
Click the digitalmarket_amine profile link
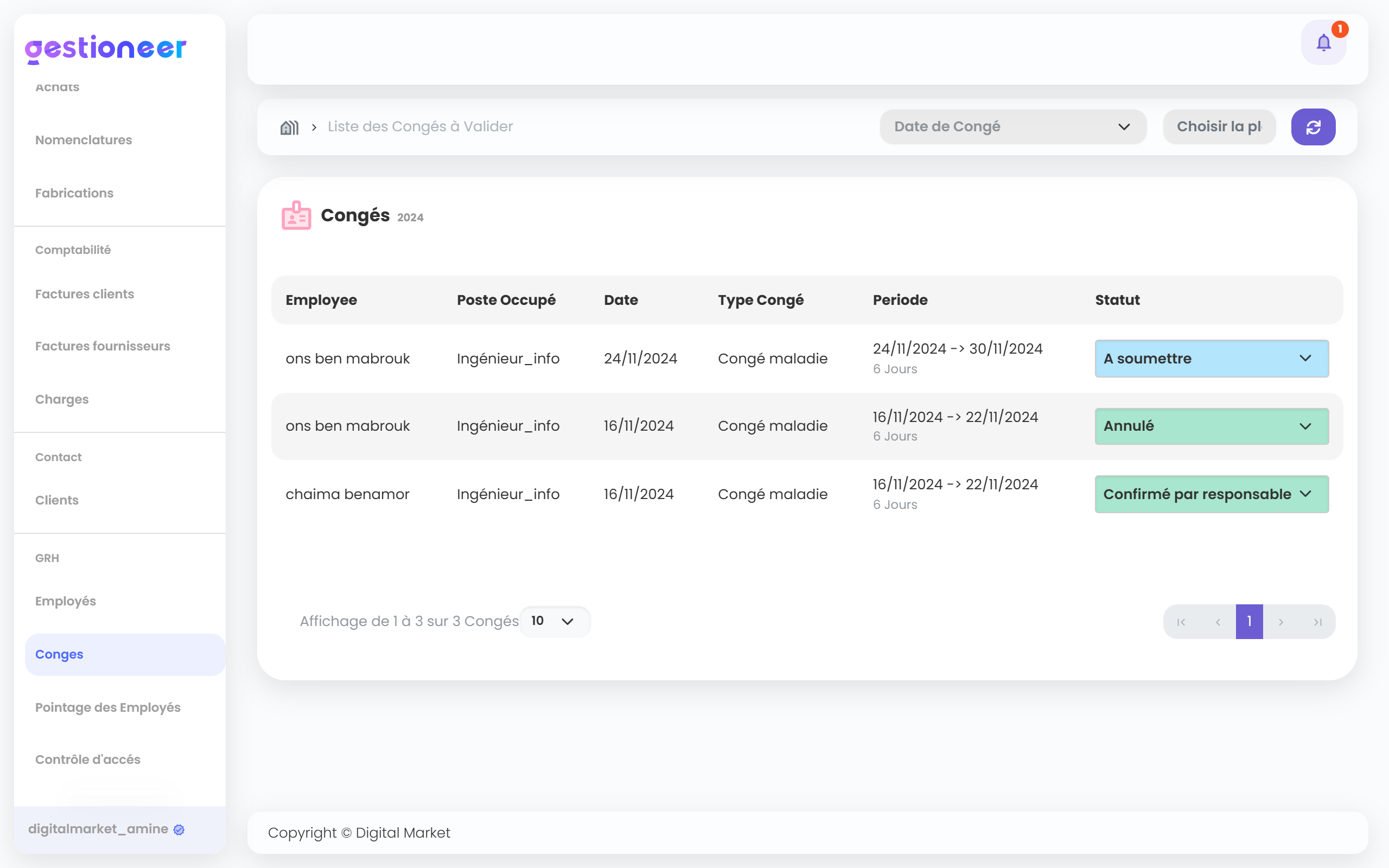pos(107,829)
